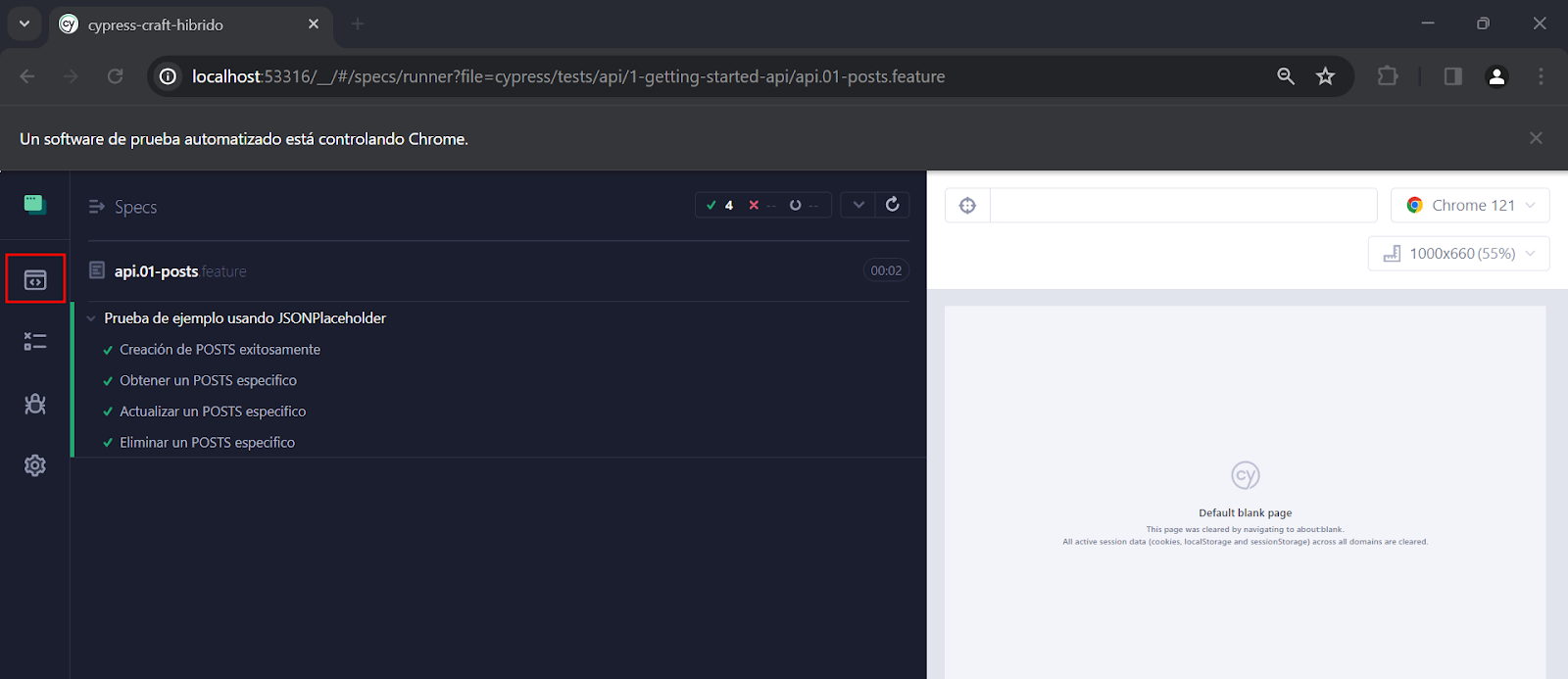Viewport: 1568px width, 679px height.
Task: Click the Cypress logo in the sidebar
Action: 35,204
